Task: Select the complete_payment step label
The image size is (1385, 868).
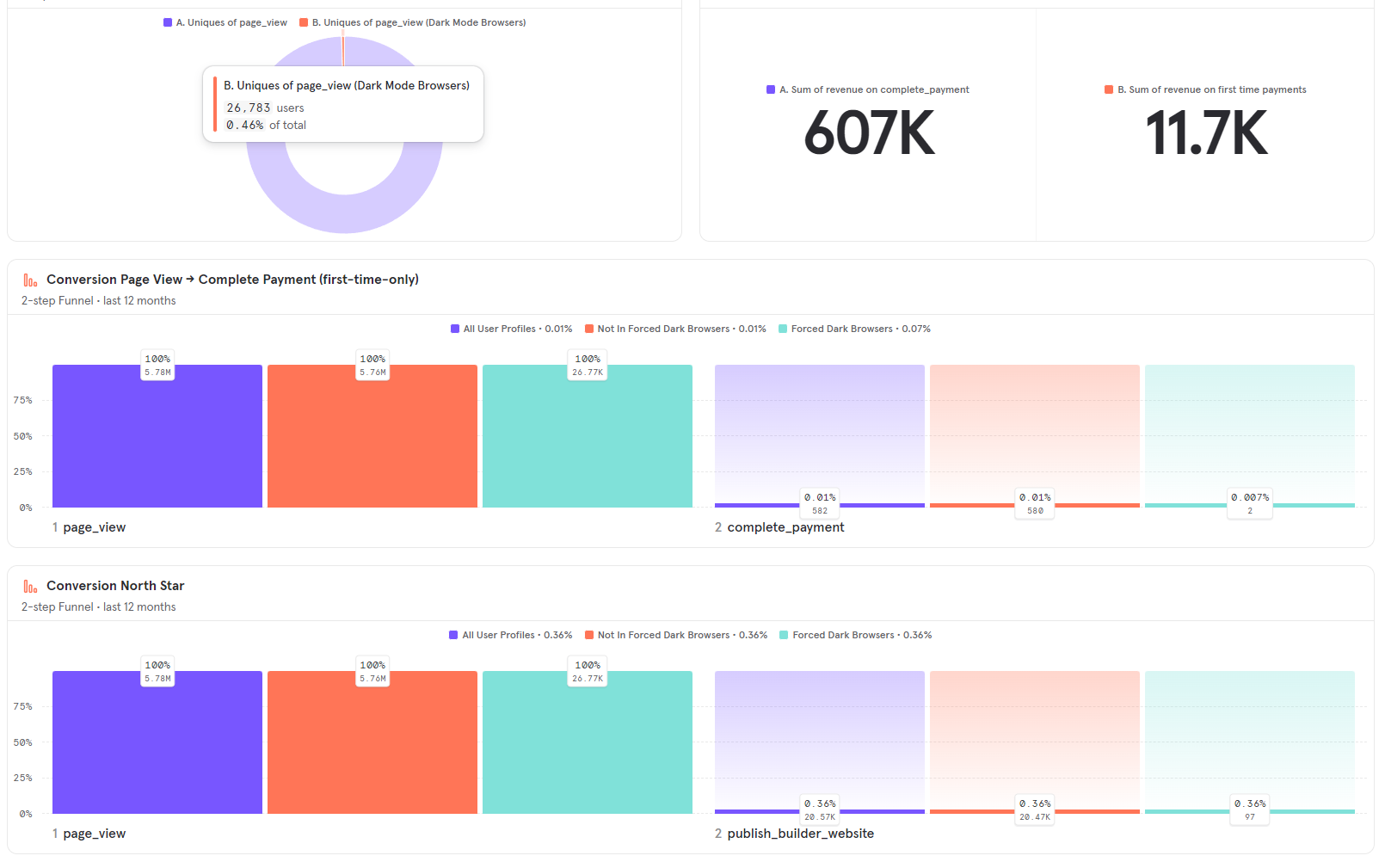Action: point(785,527)
